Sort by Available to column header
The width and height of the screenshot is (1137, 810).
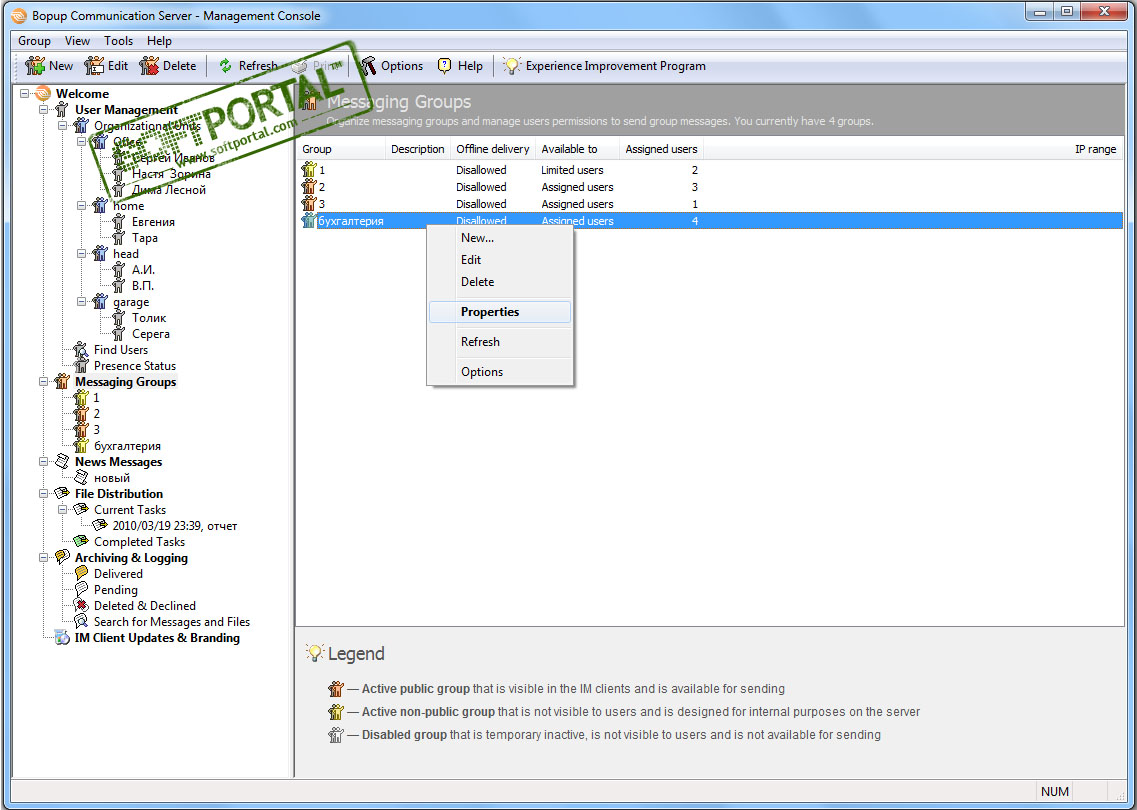[577, 149]
